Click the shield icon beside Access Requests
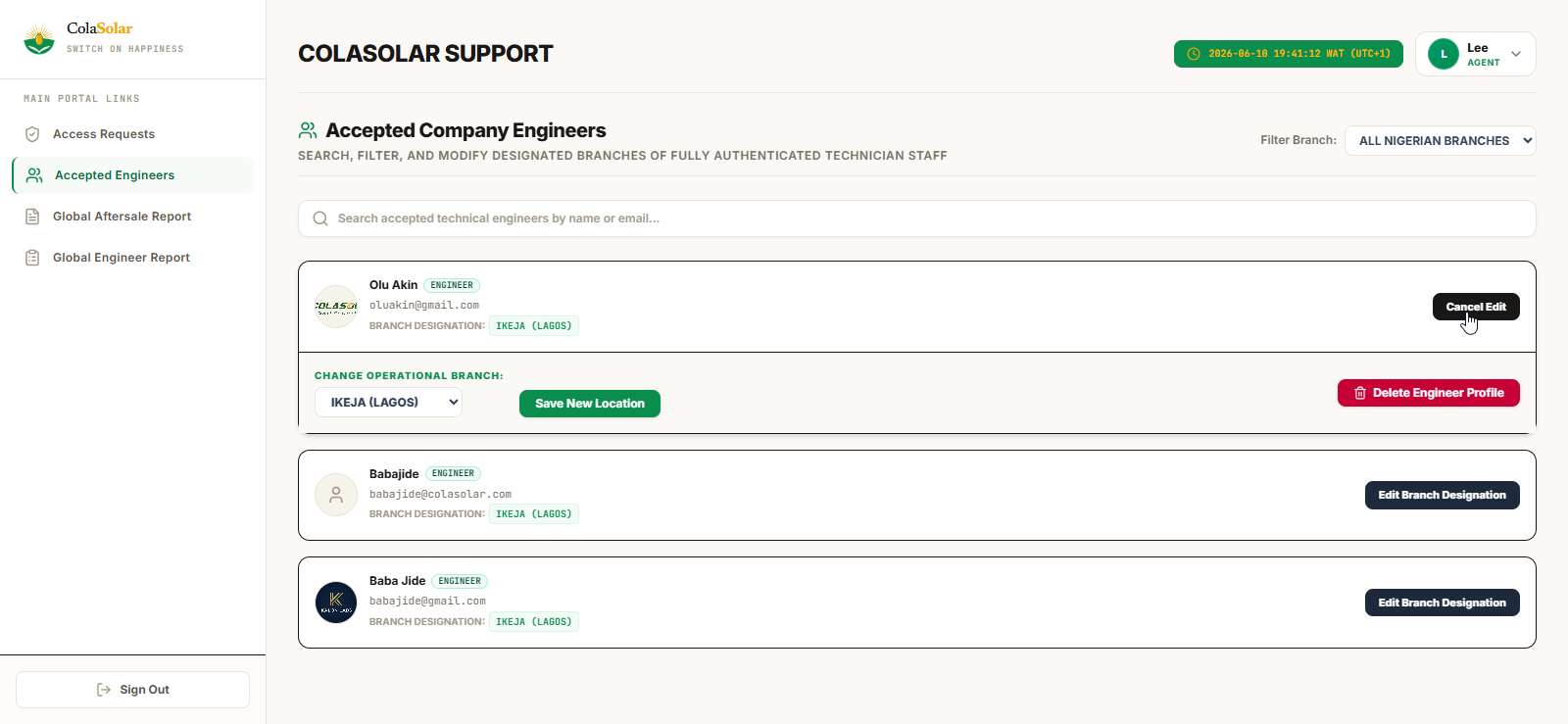The width and height of the screenshot is (1568, 724). [x=32, y=134]
